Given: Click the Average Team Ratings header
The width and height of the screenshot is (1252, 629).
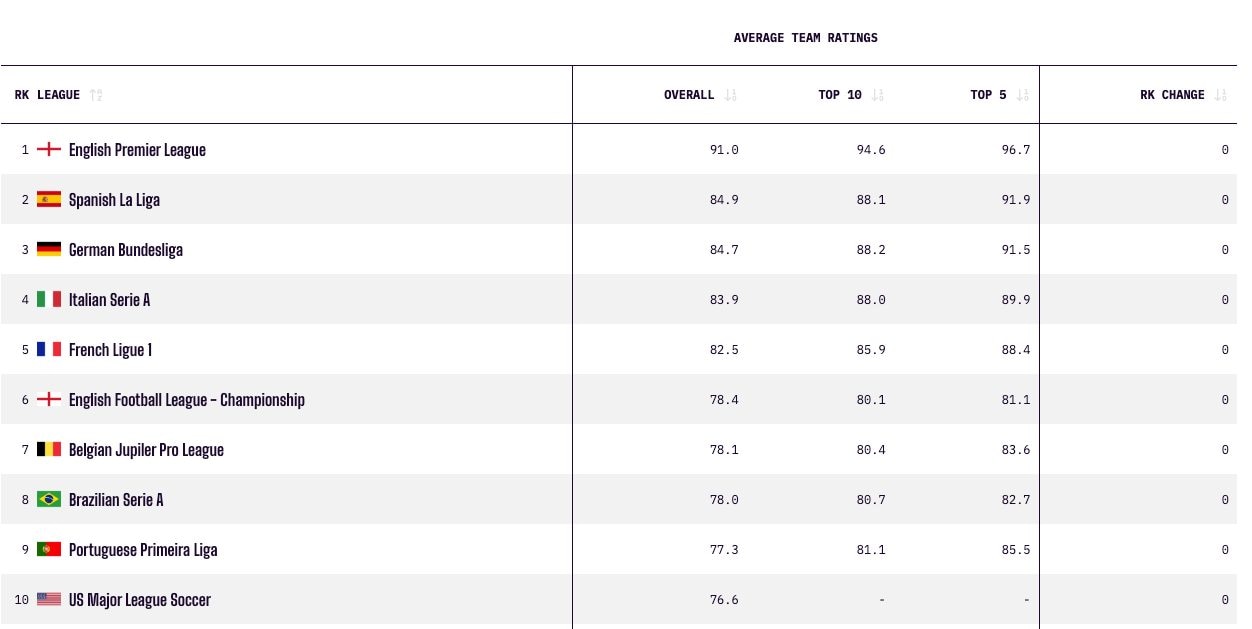Looking at the screenshot, I should 805,38.
